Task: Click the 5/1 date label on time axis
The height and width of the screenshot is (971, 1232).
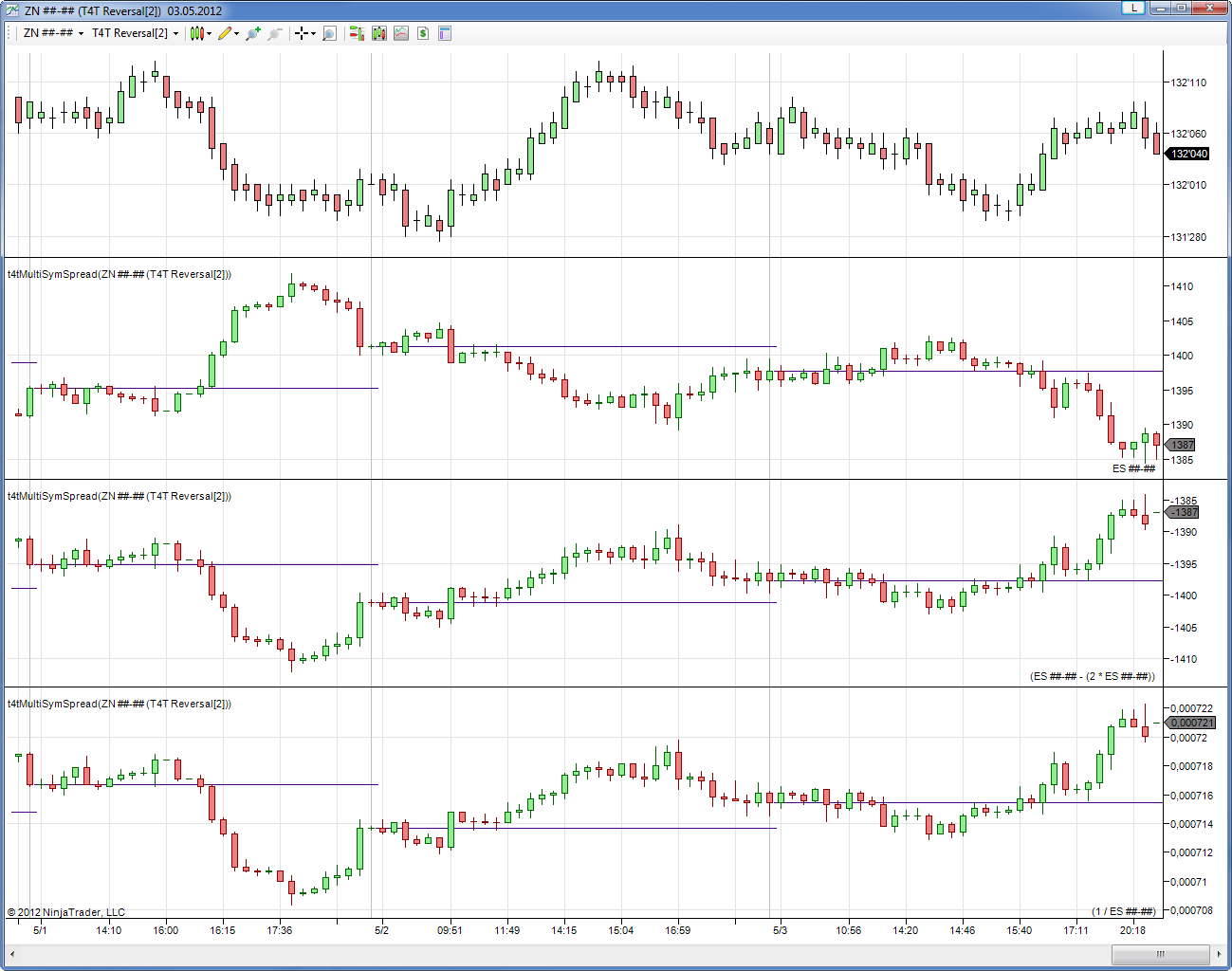Action: [x=40, y=930]
